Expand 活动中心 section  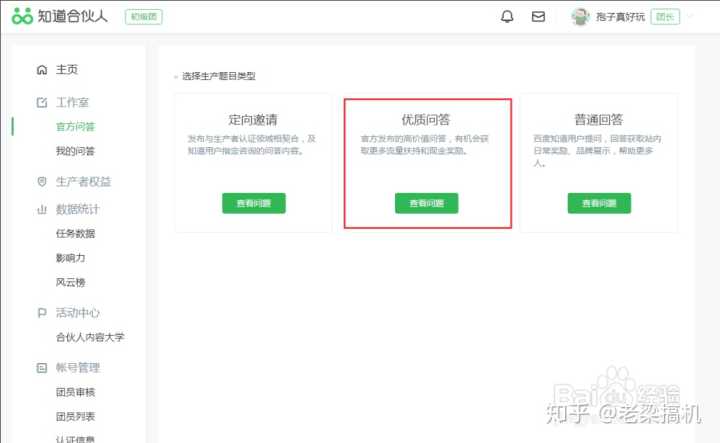78,313
